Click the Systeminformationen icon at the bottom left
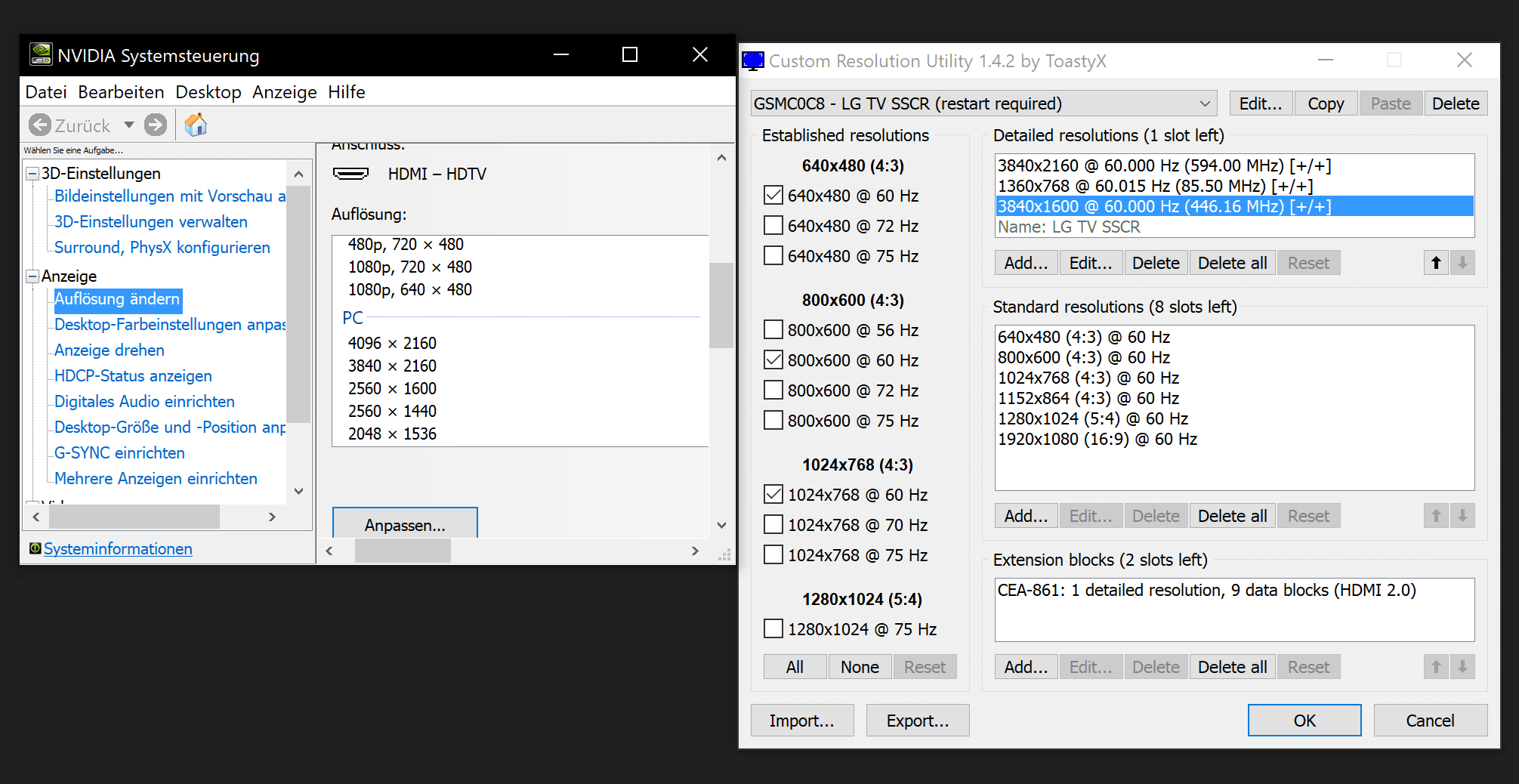Image resolution: width=1519 pixels, height=784 pixels. point(35,548)
